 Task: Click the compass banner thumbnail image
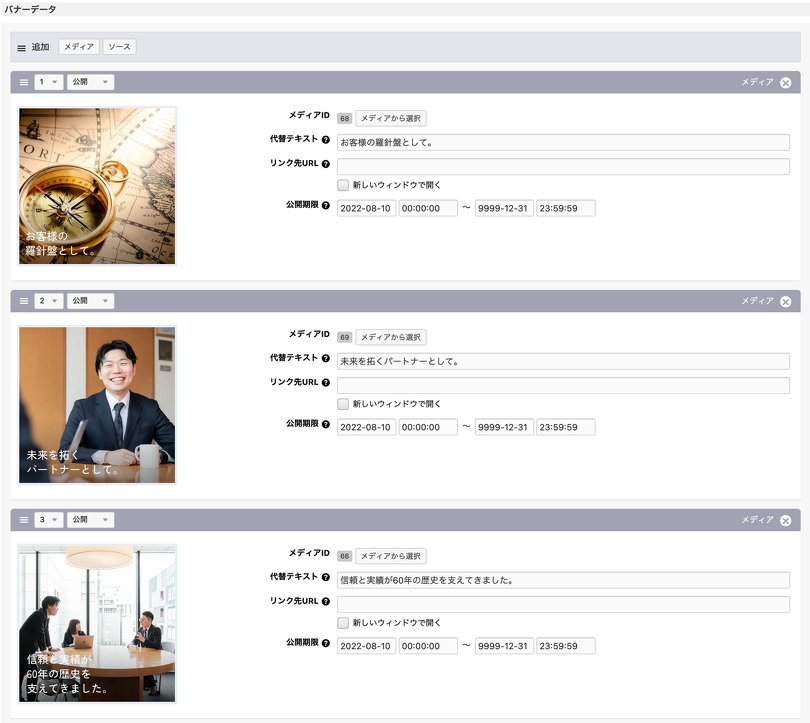click(x=97, y=186)
